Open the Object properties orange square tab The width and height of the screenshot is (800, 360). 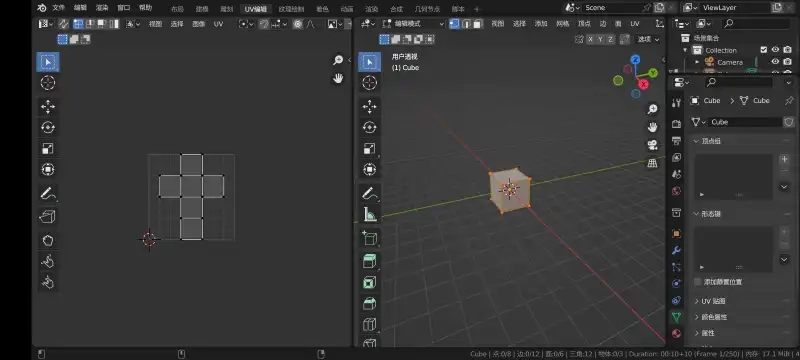pos(677,234)
